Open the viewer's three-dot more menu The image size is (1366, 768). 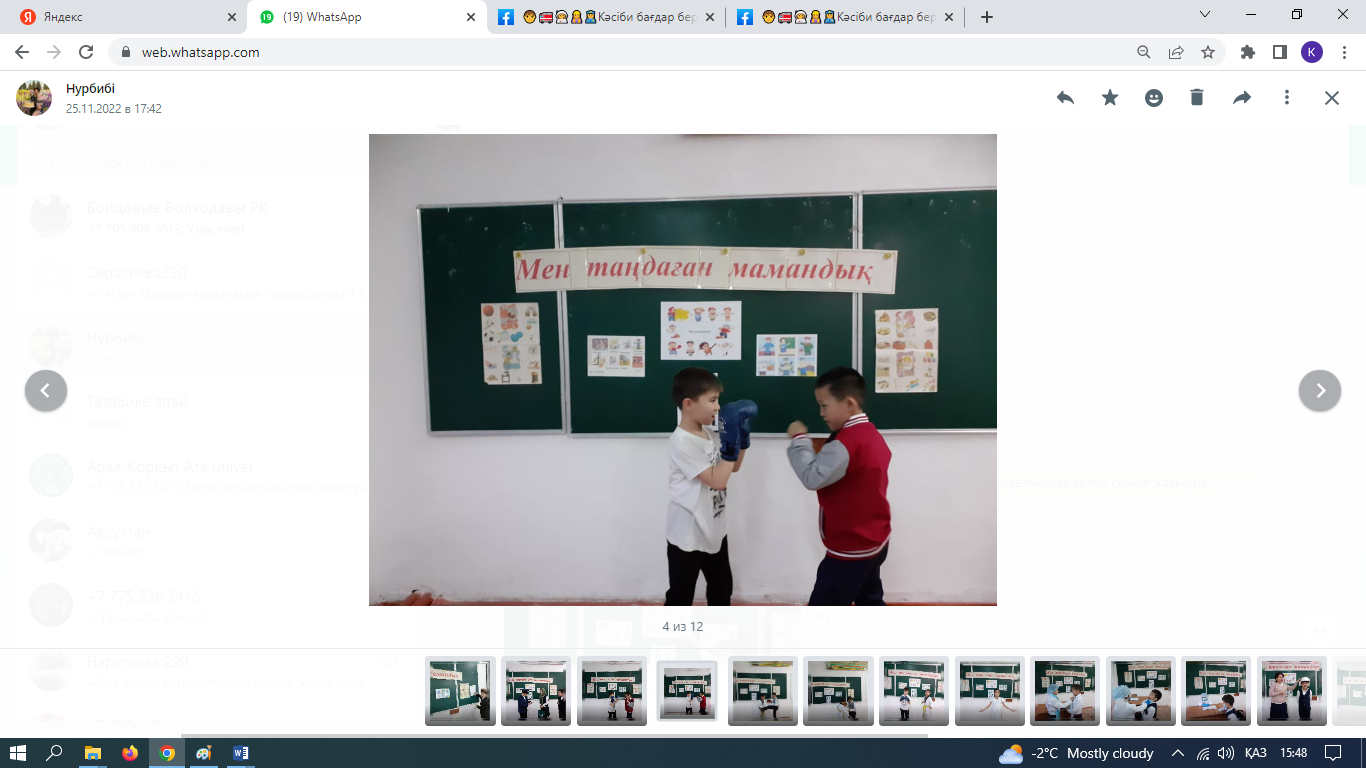[1287, 98]
